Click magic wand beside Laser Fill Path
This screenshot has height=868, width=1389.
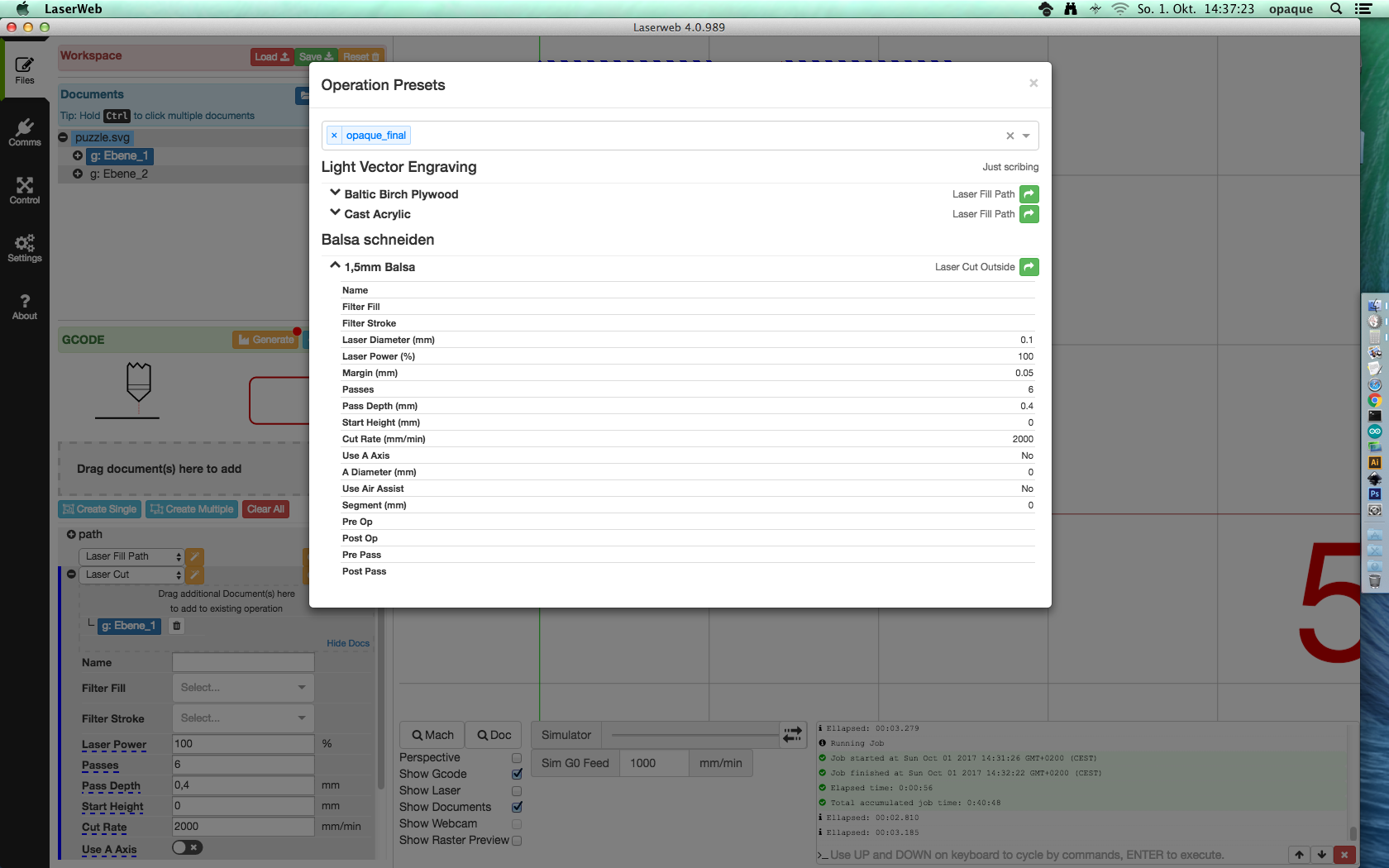pos(194,556)
